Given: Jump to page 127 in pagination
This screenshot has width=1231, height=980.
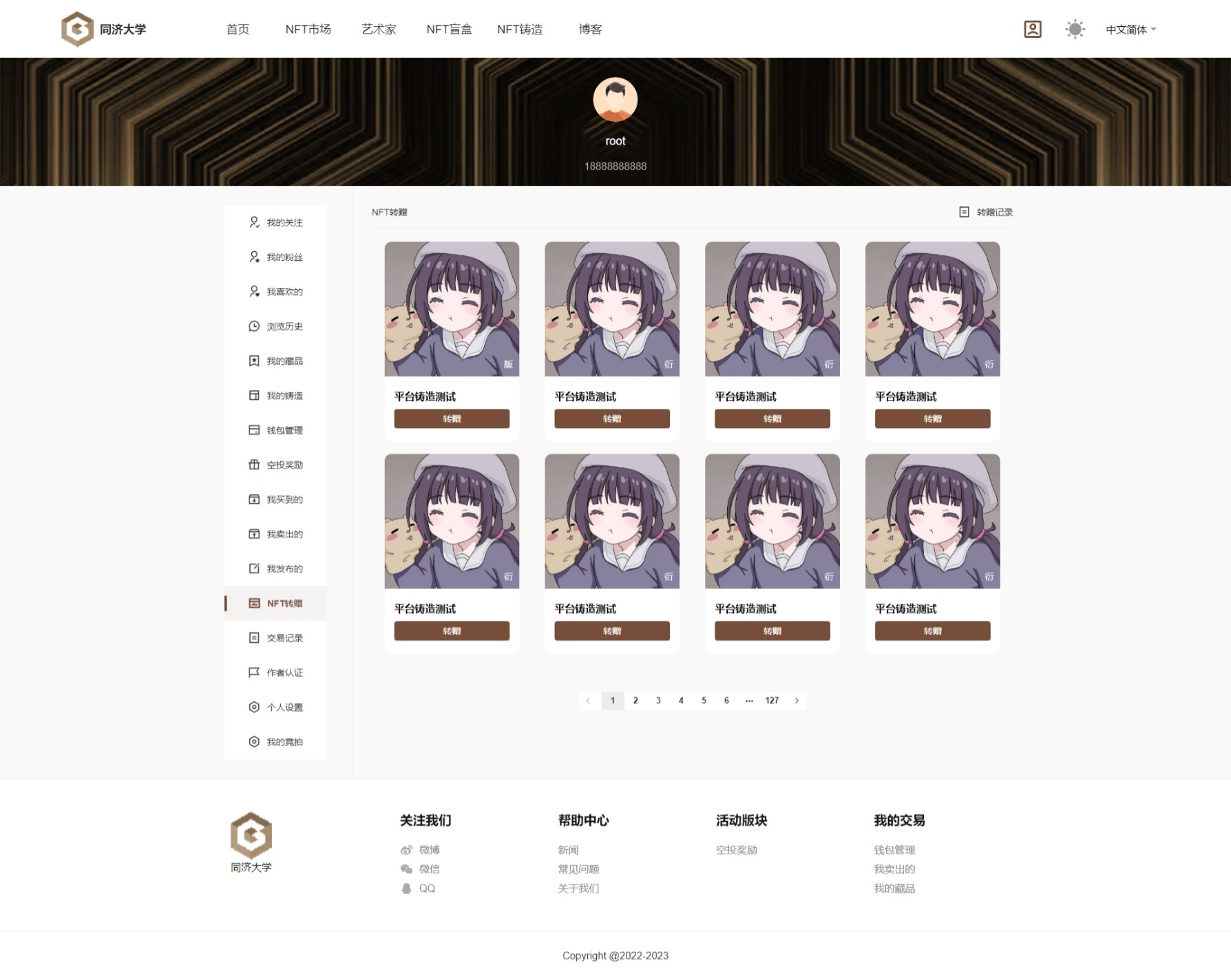Looking at the screenshot, I should coord(772,701).
